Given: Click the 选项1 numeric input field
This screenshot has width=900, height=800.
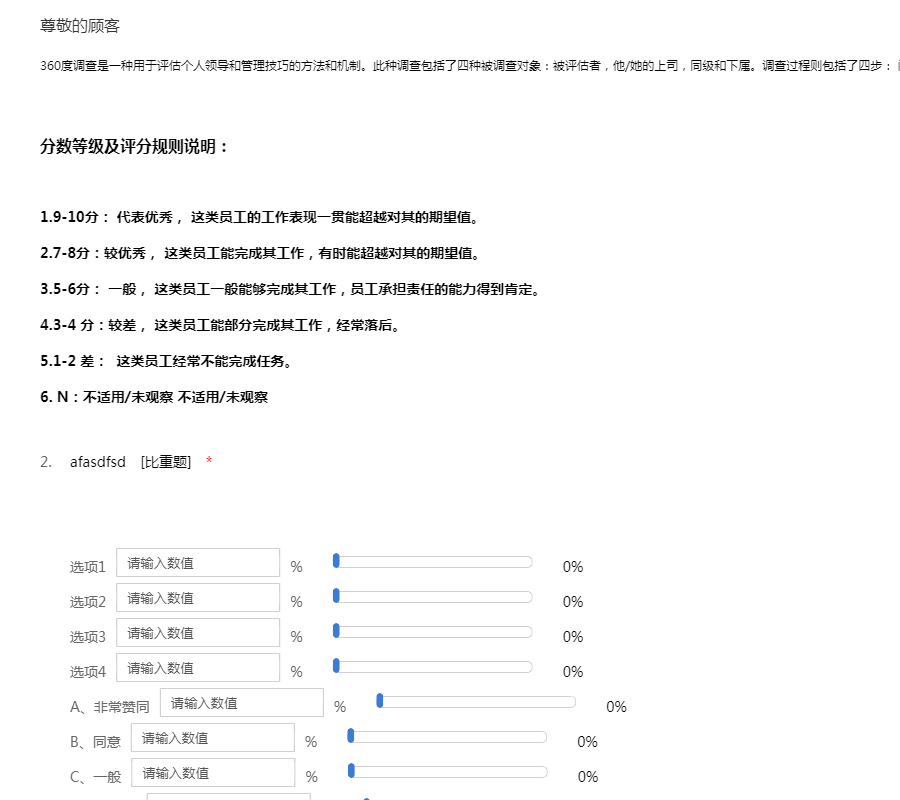Looking at the screenshot, I should (x=198, y=563).
